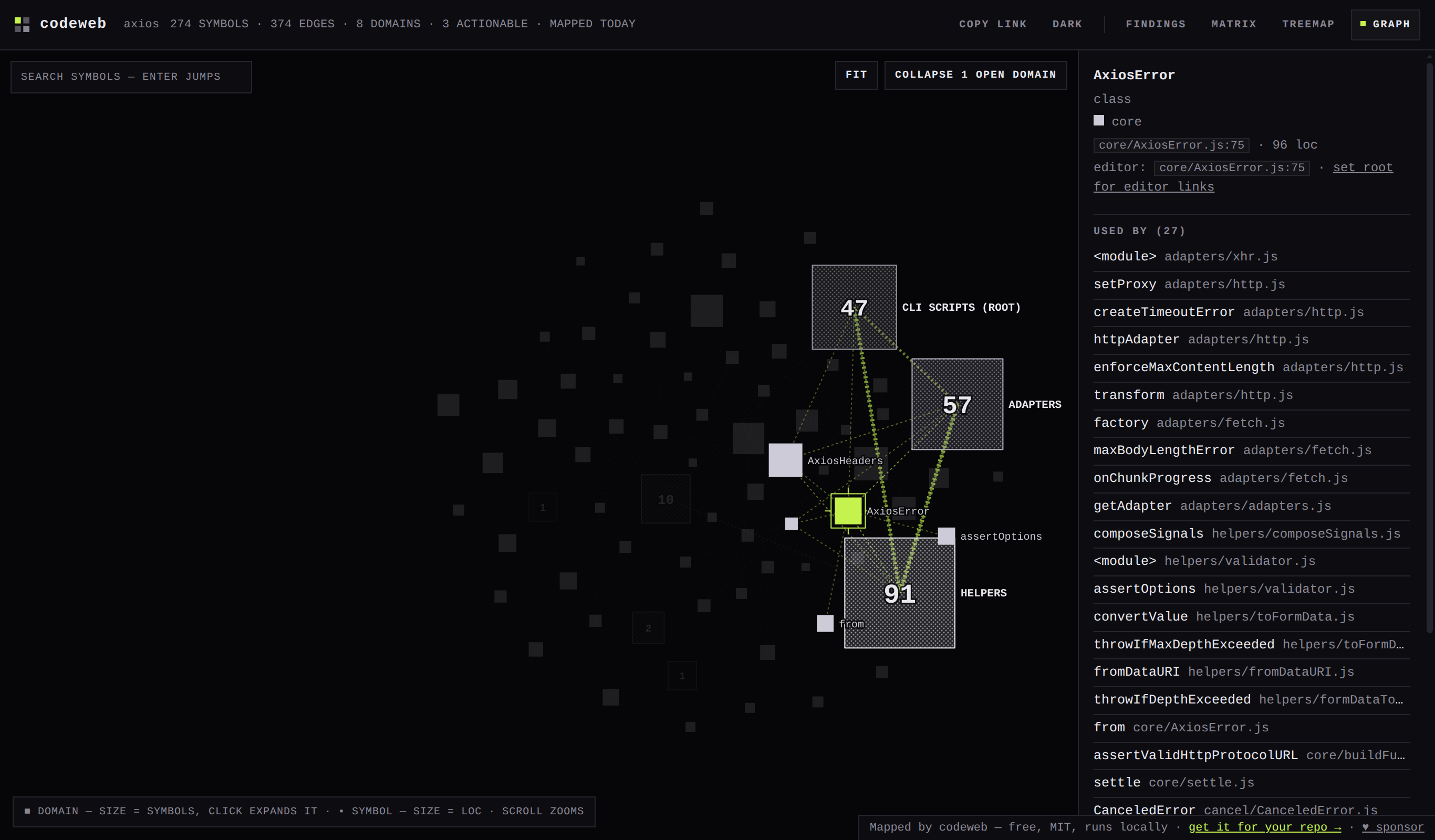Jump to onChunkProgress usage
The width and height of the screenshot is (1435, 840).
point(1251,479)
